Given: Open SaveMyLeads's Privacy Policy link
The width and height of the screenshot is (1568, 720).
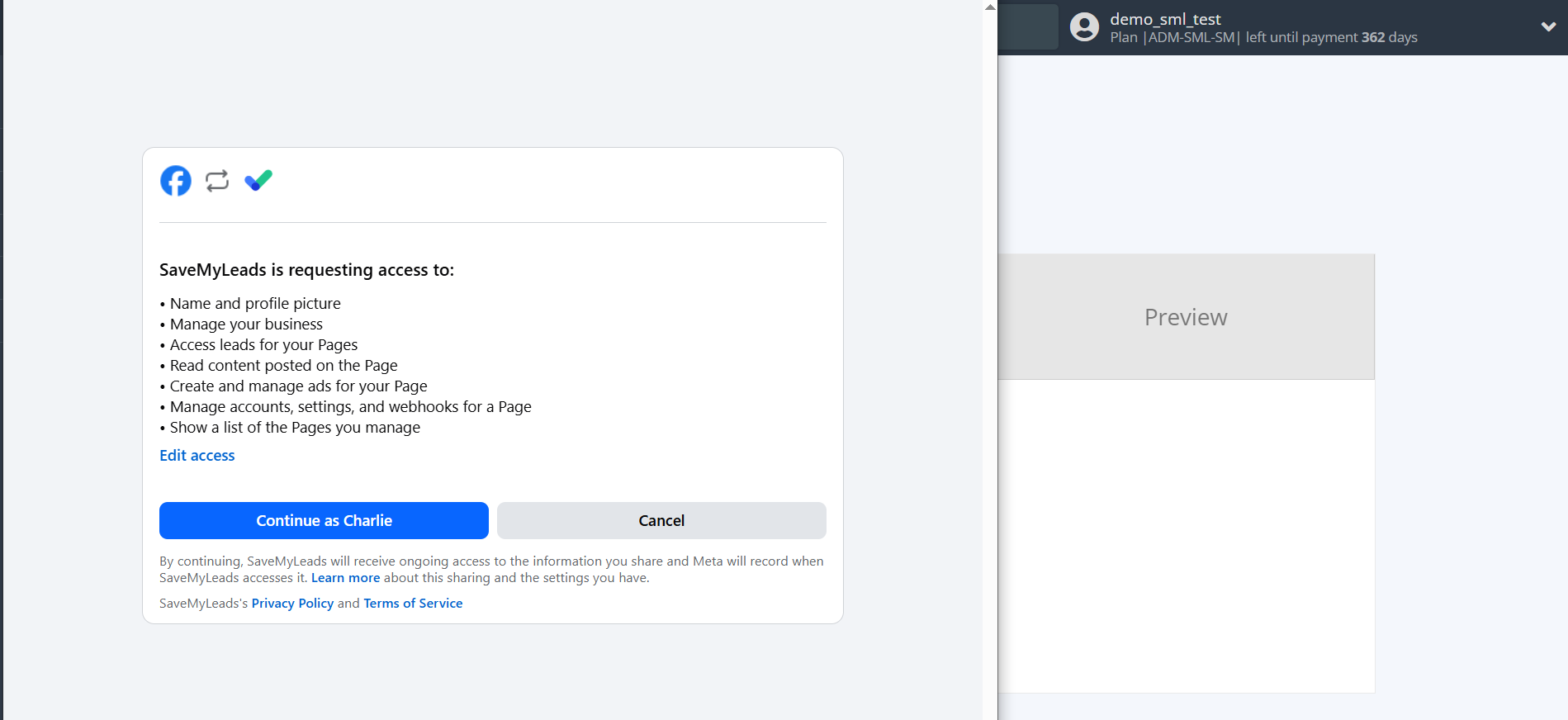Looking at the screenshot, I should 292,604.
